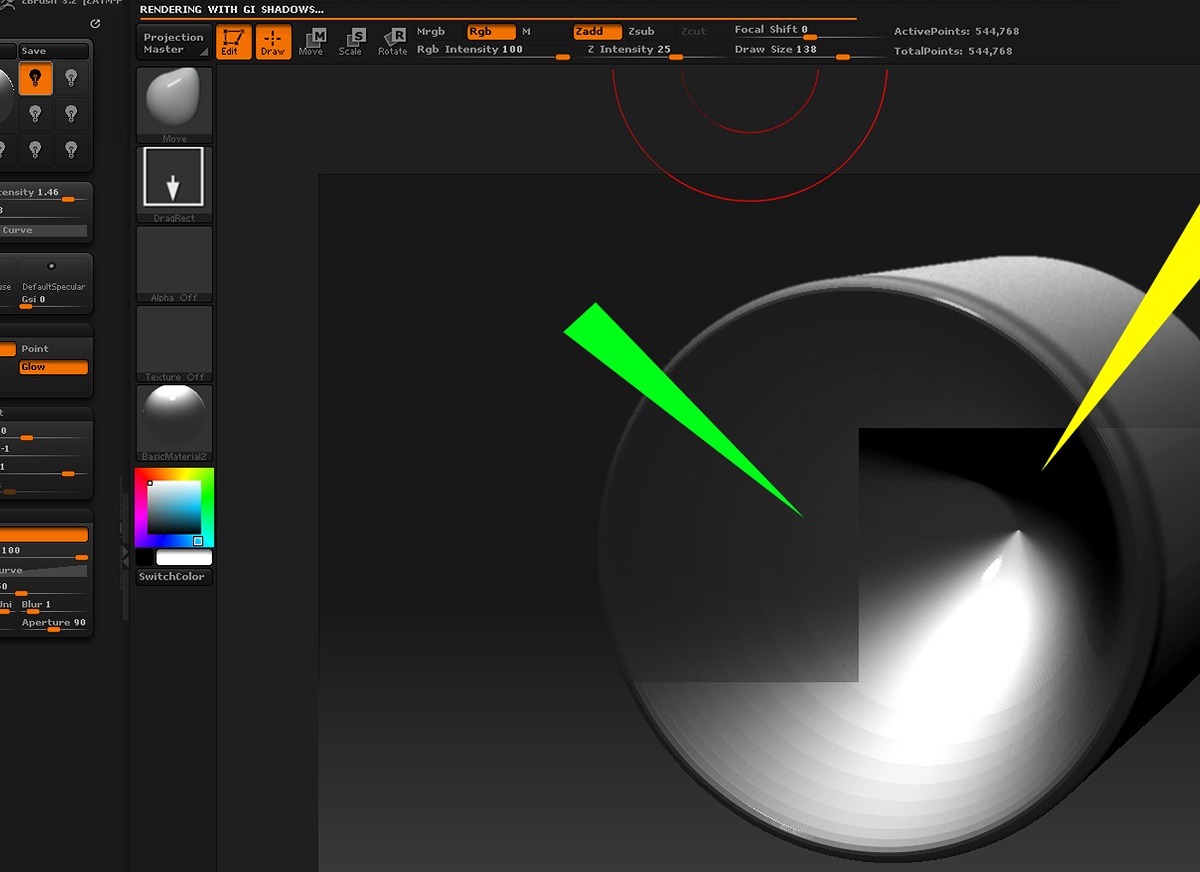1200x872 pixels.
Task: Adjust the Aperture 90 slider
Action: pos(54,624)
